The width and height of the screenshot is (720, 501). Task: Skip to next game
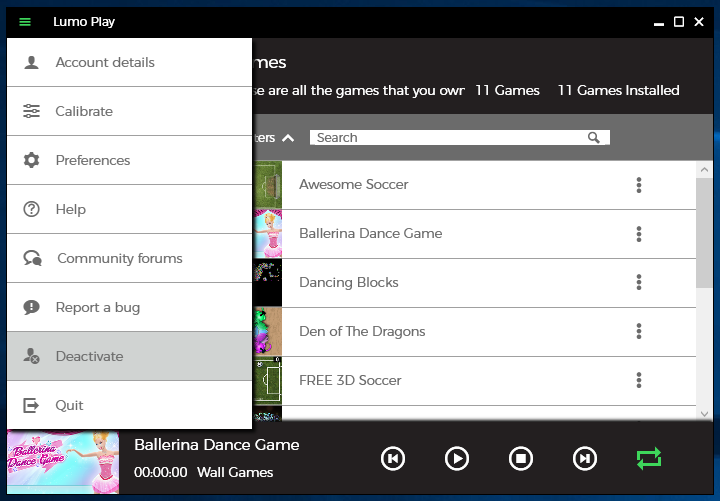(x=585, y=458)
